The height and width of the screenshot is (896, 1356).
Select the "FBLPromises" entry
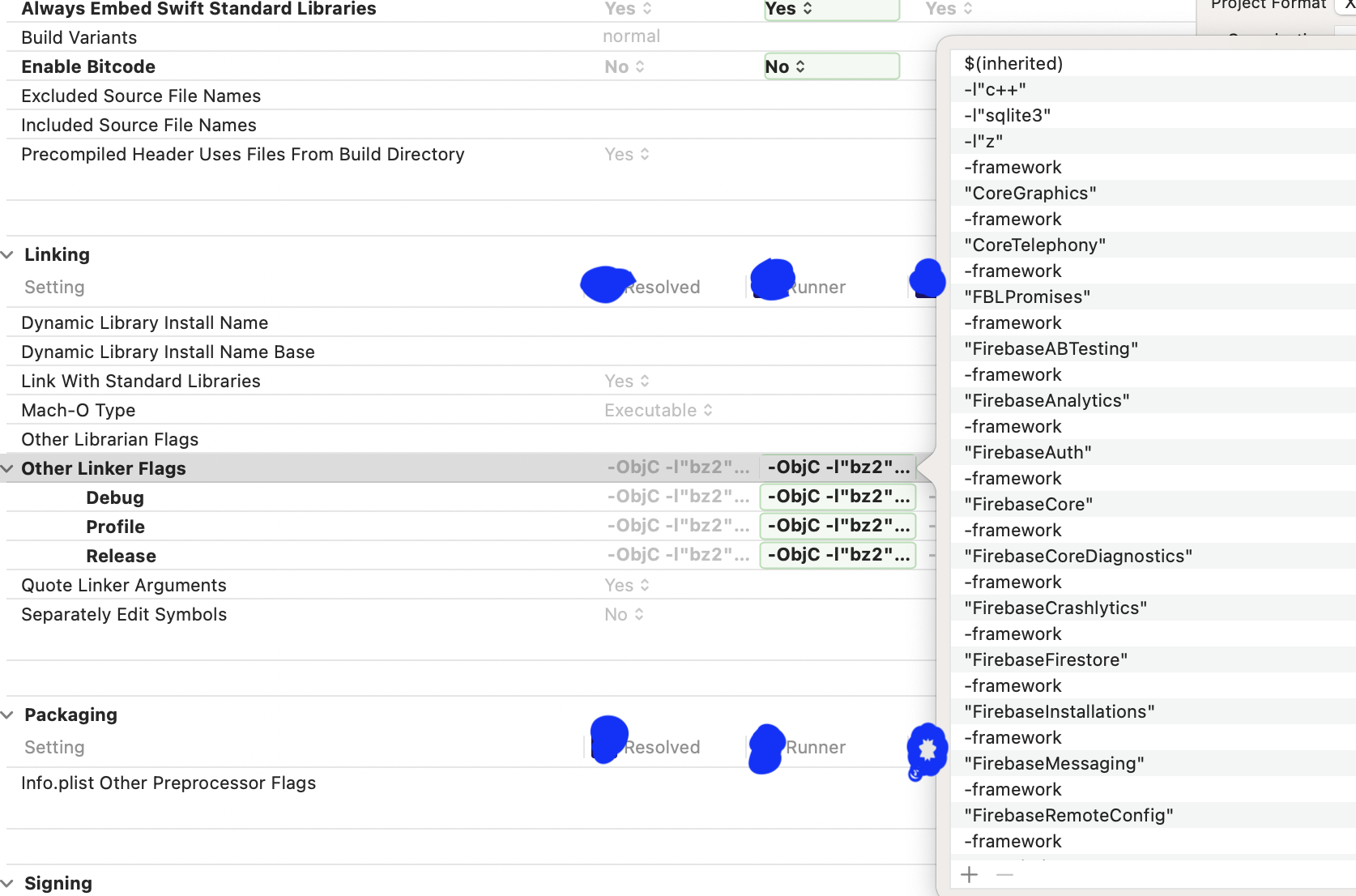point(1153,297)
